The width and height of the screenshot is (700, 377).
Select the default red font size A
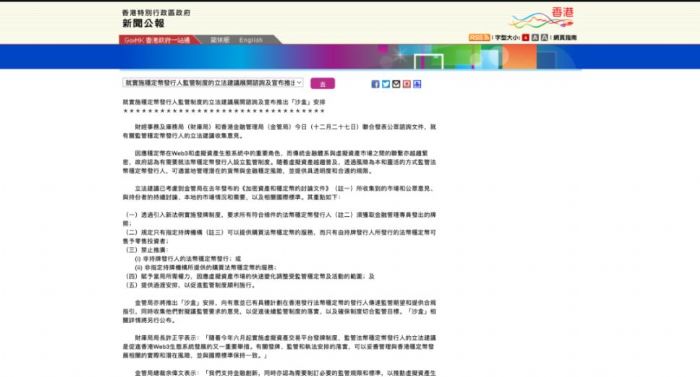point(525,38)
